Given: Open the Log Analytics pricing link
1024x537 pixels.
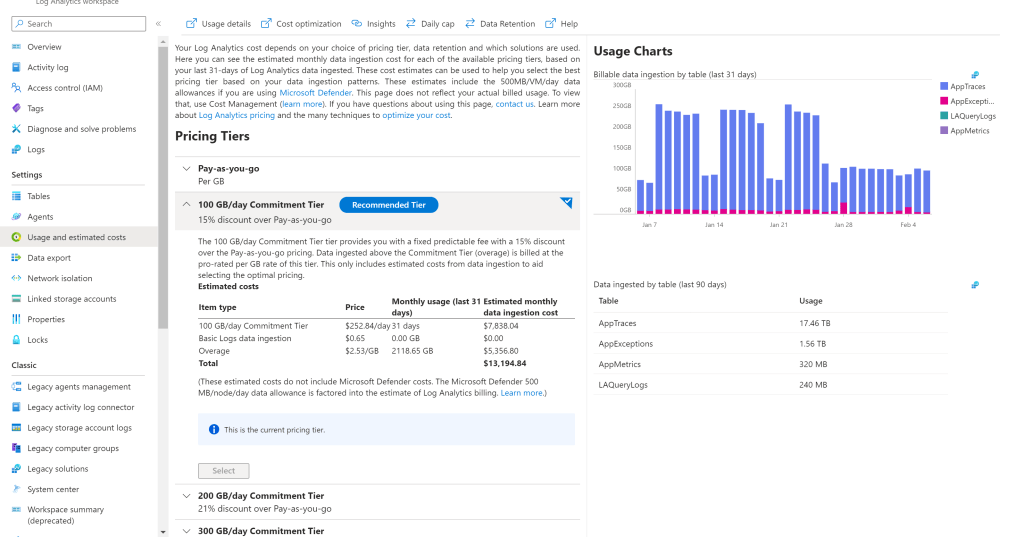Looking at the screenshot, I should (236, 115).
